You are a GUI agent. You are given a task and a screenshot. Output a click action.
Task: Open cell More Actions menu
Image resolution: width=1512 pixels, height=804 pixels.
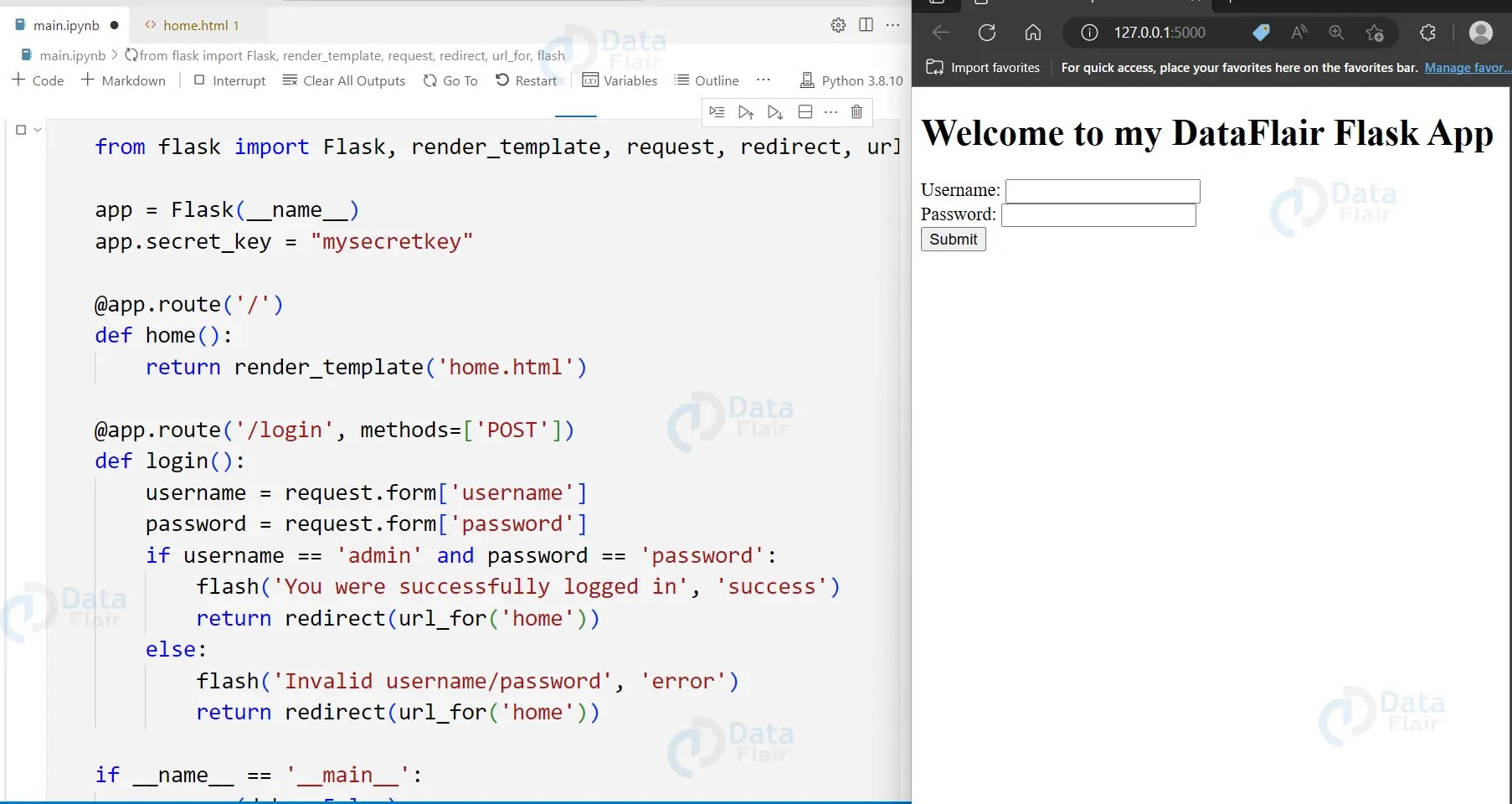tap(831, 112)
